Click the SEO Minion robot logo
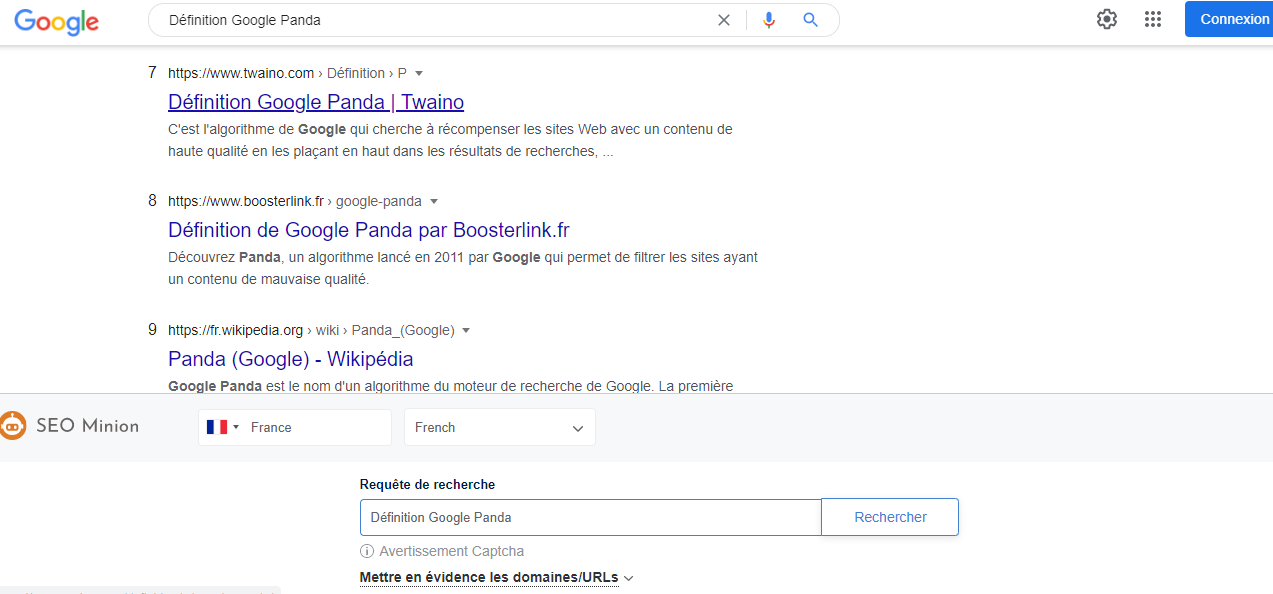1273x594 pixels. point(12,426)
